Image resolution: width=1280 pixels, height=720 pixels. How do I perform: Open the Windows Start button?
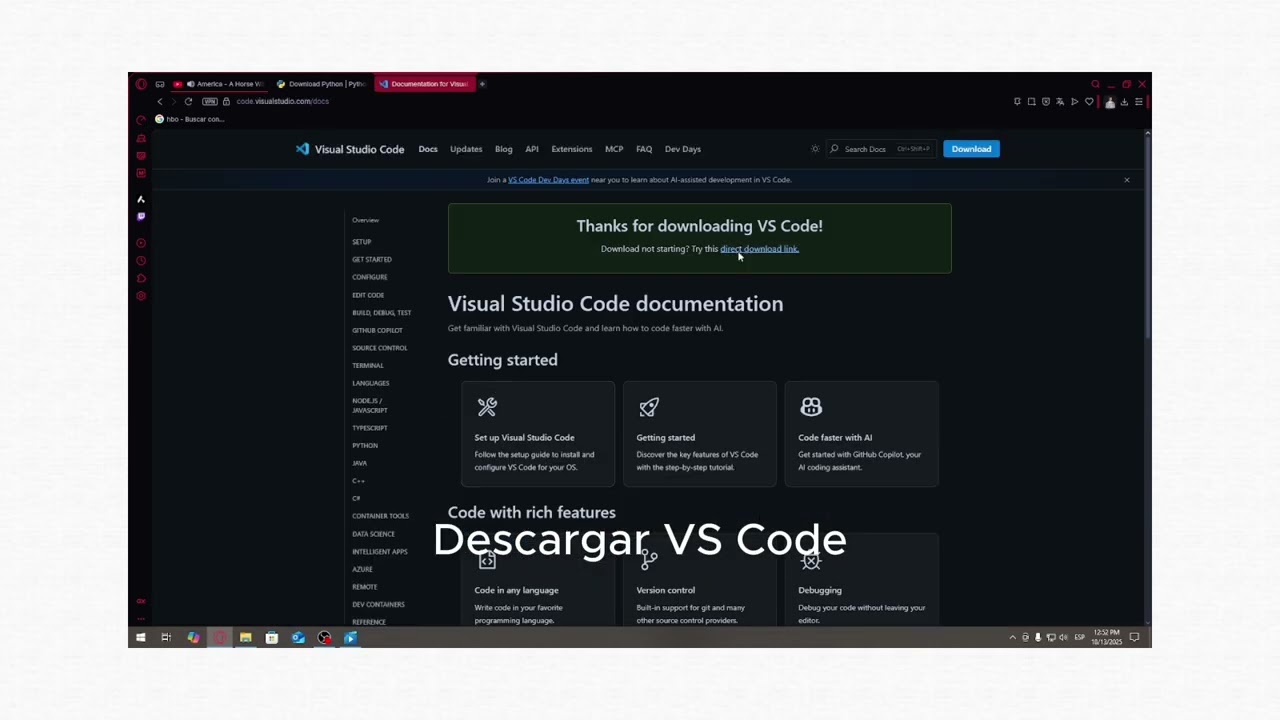pyautogui.click(x=141, y=638)
